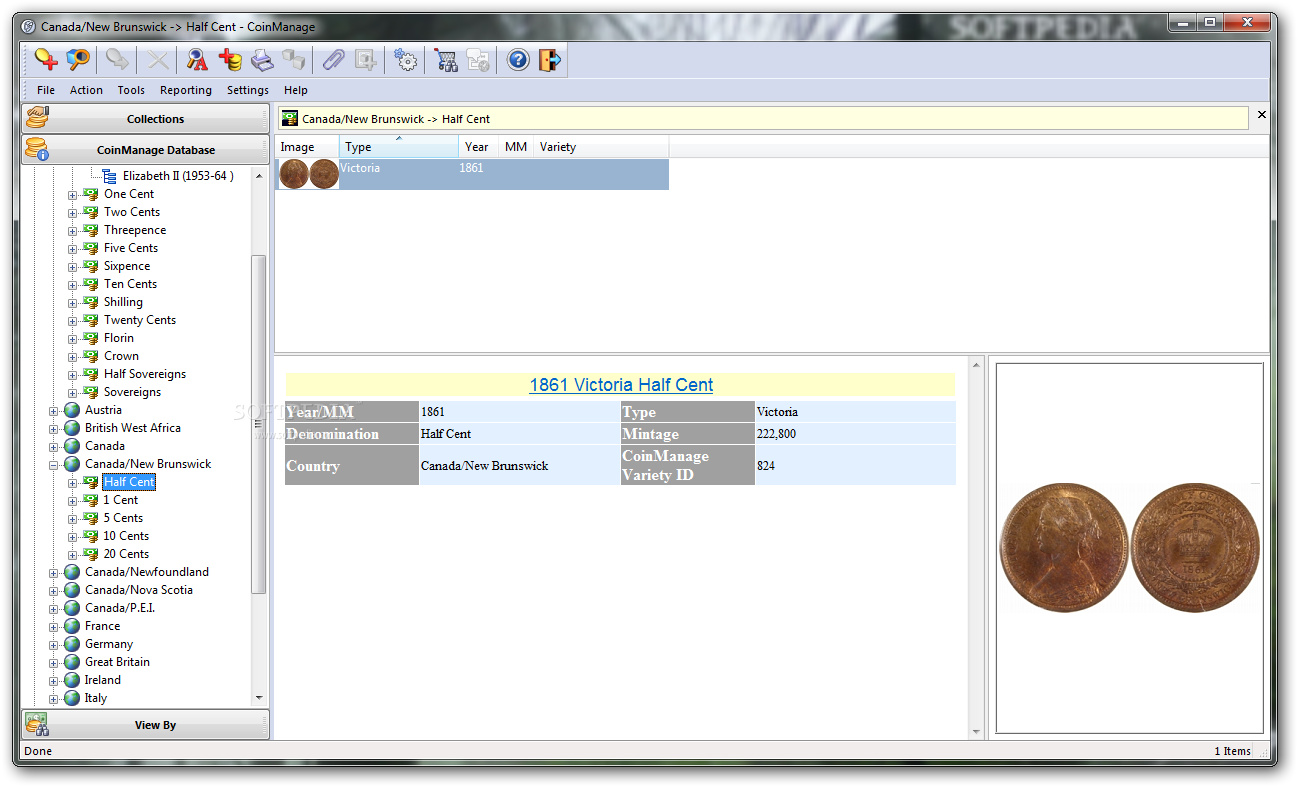Expand the Ireland tree node
The width and height of the screenshot is (1298, 787).
[54, 680]
